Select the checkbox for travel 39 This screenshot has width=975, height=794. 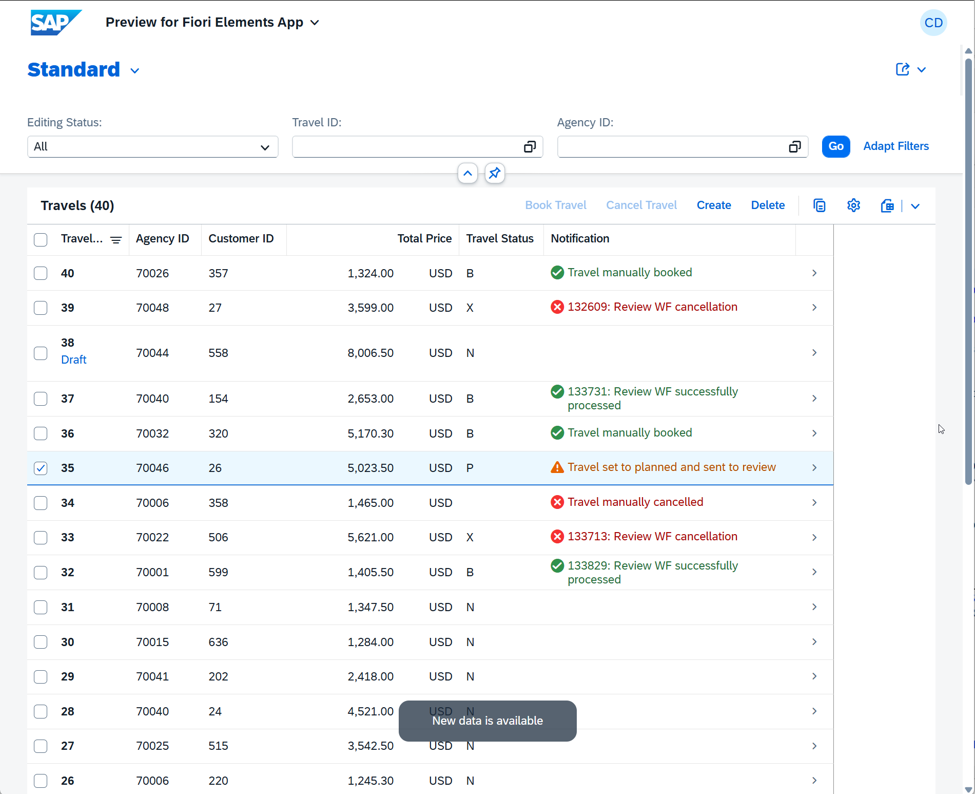tap(40, 308)
